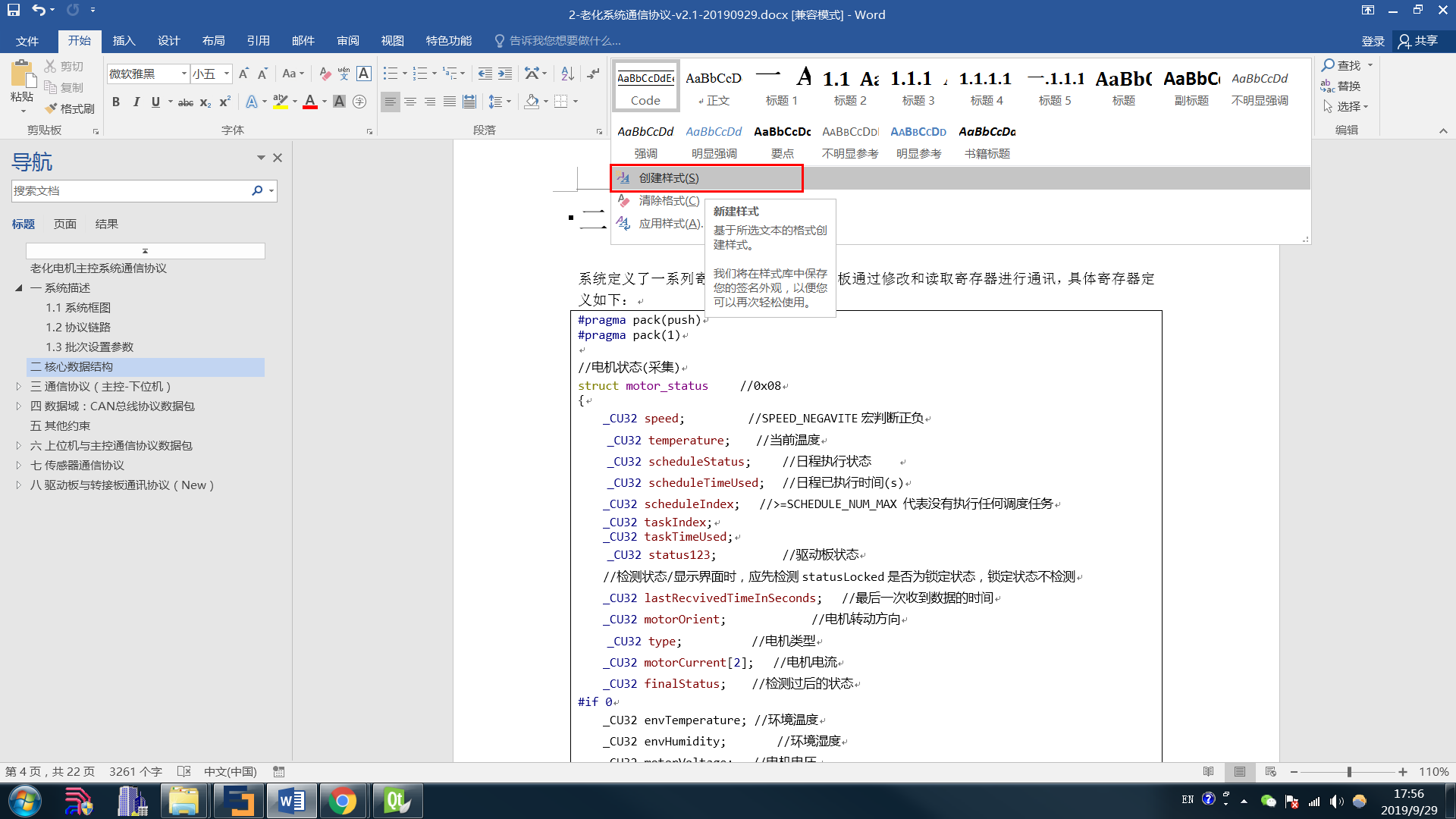Toggle bold formatting

click(116, 102)
